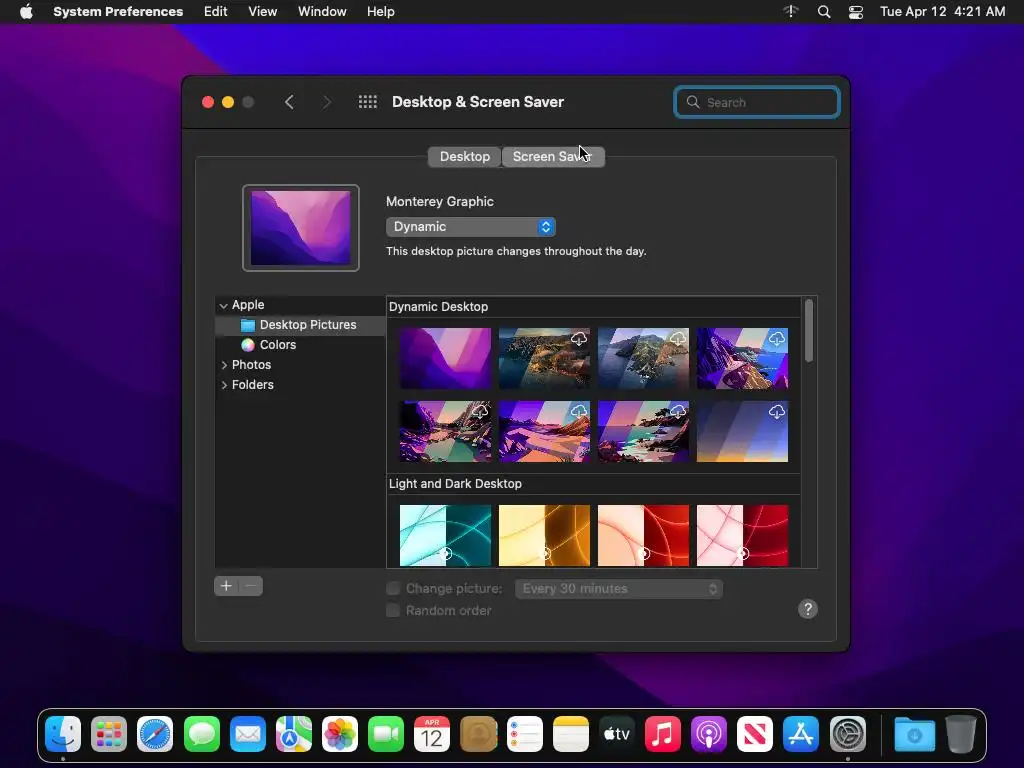Collapse the Apple tree section

coord(223,305)
